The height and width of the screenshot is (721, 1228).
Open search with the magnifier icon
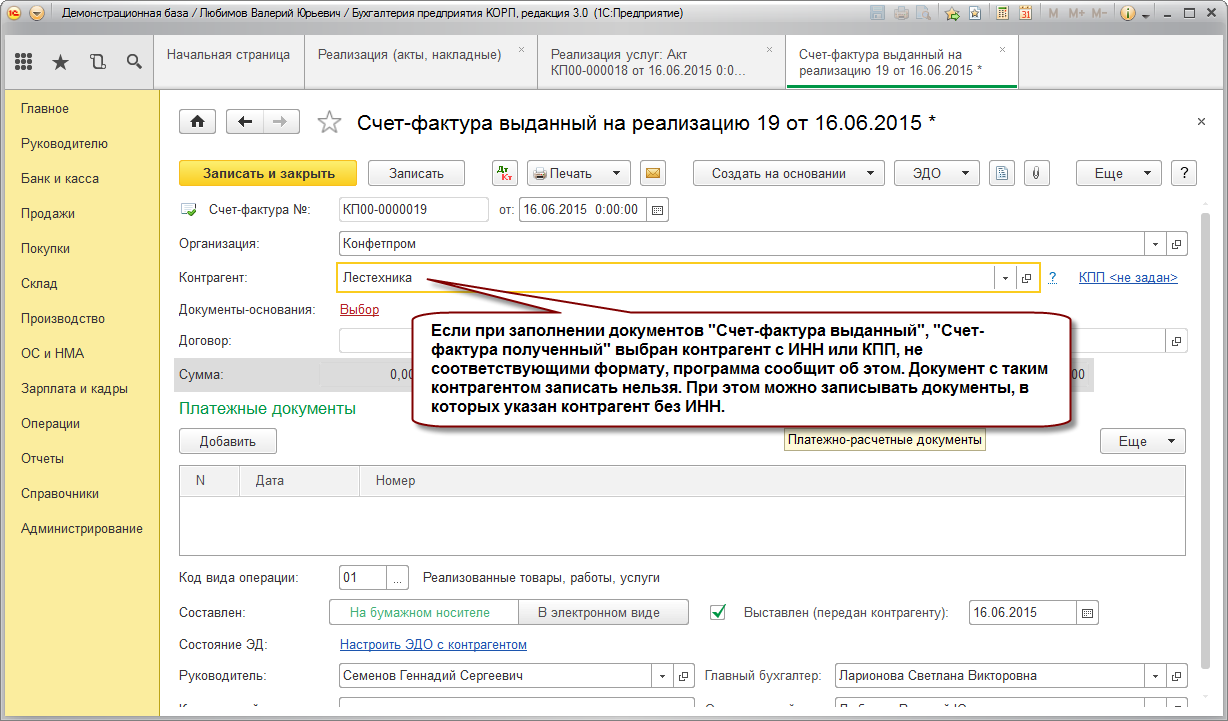133,62
